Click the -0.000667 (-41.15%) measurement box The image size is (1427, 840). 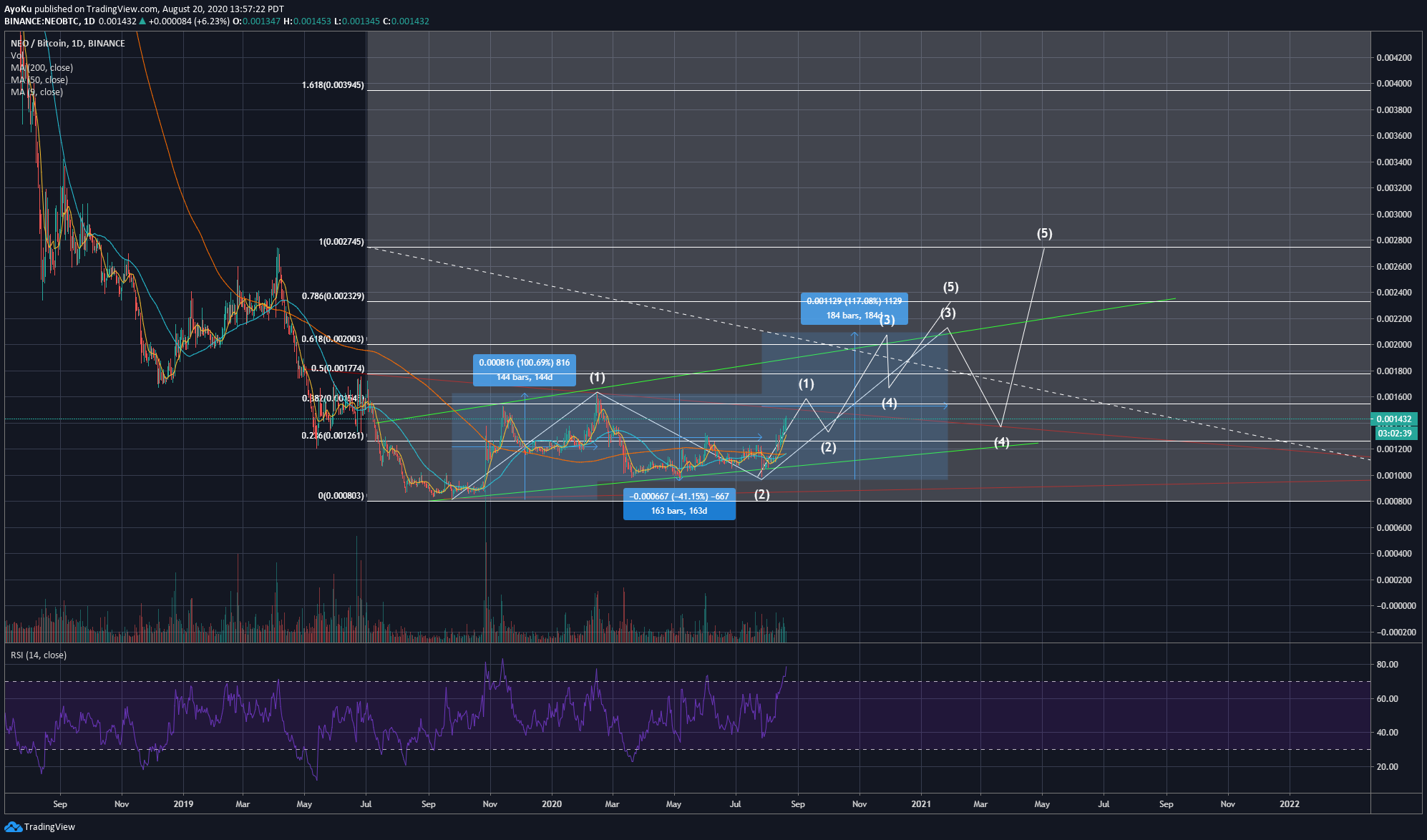pyautogui.click(x=679, y=504)
